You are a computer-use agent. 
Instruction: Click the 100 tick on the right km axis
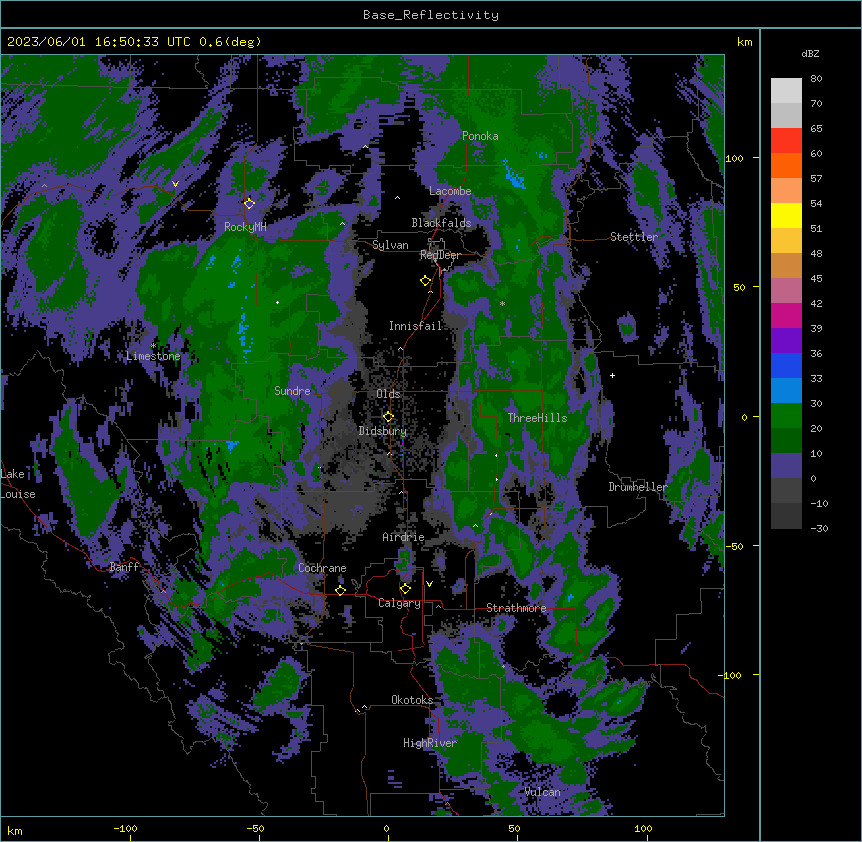click(734, 158)
